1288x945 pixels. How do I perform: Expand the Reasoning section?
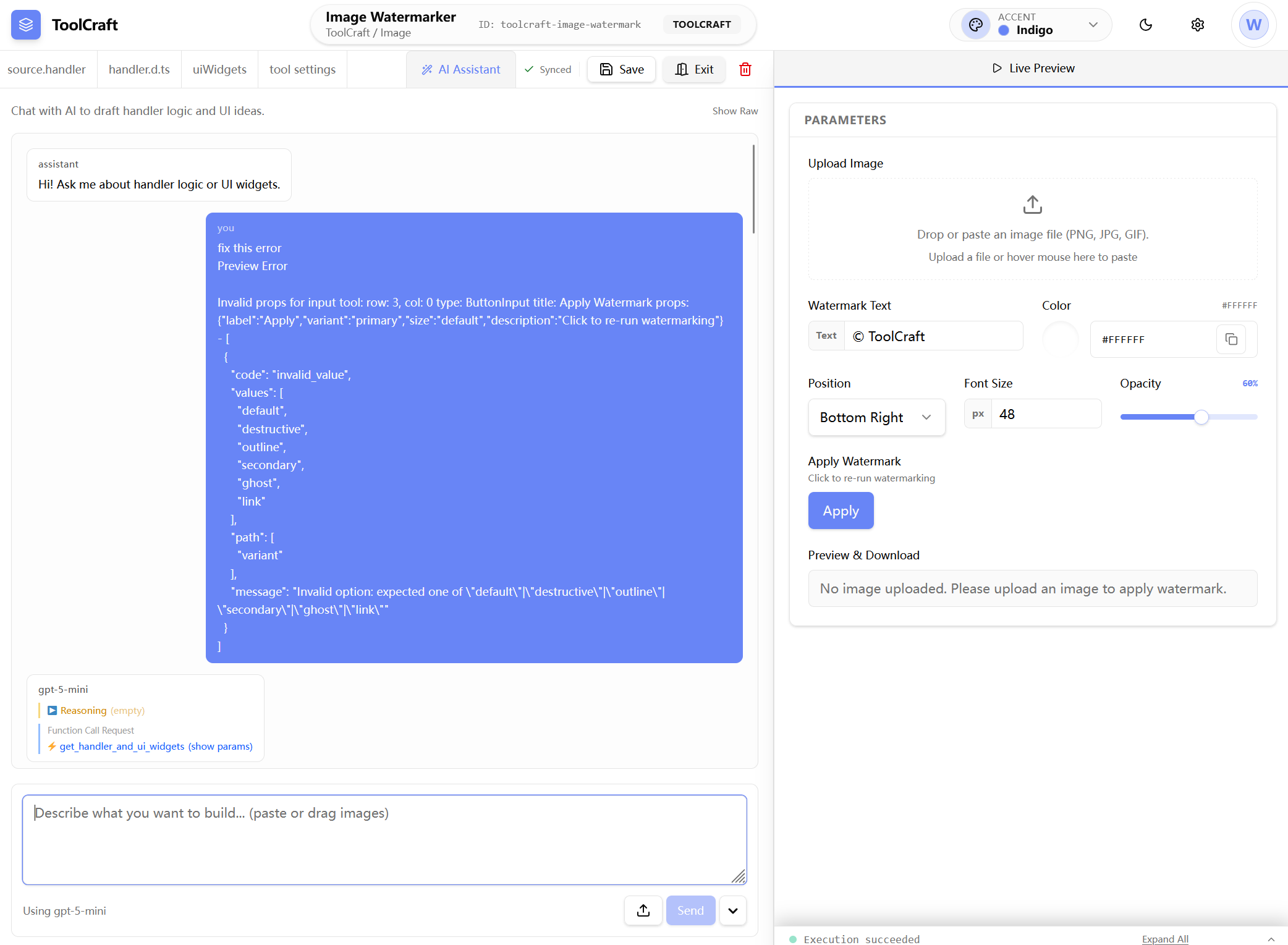(53, 711)
